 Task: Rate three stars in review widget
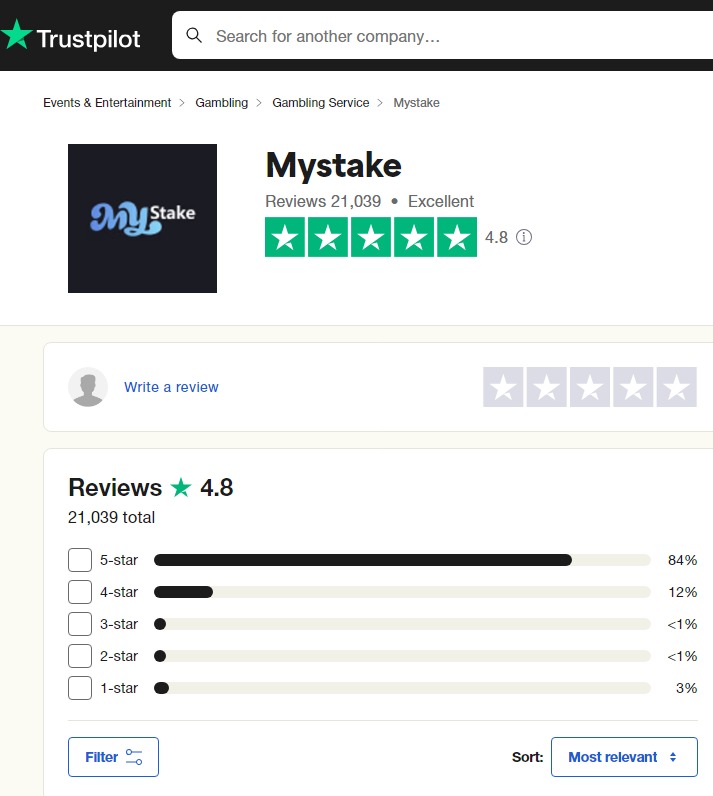(590, 387)
